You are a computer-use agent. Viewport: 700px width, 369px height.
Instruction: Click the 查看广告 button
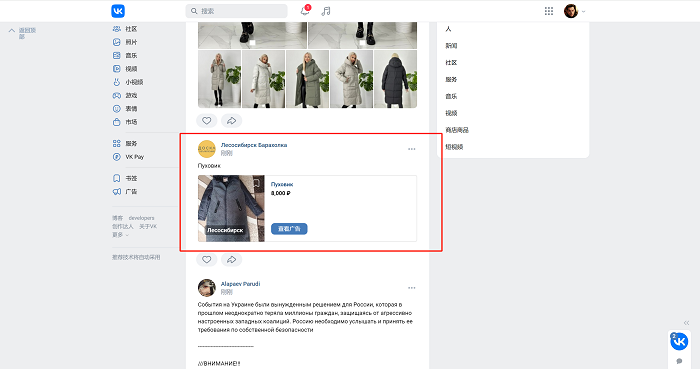[x=289, y=228]
